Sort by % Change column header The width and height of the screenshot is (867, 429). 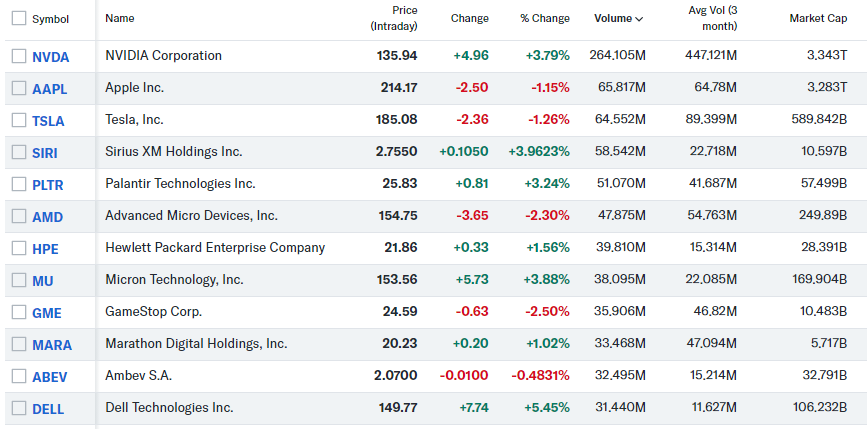(x=544, y=18)
